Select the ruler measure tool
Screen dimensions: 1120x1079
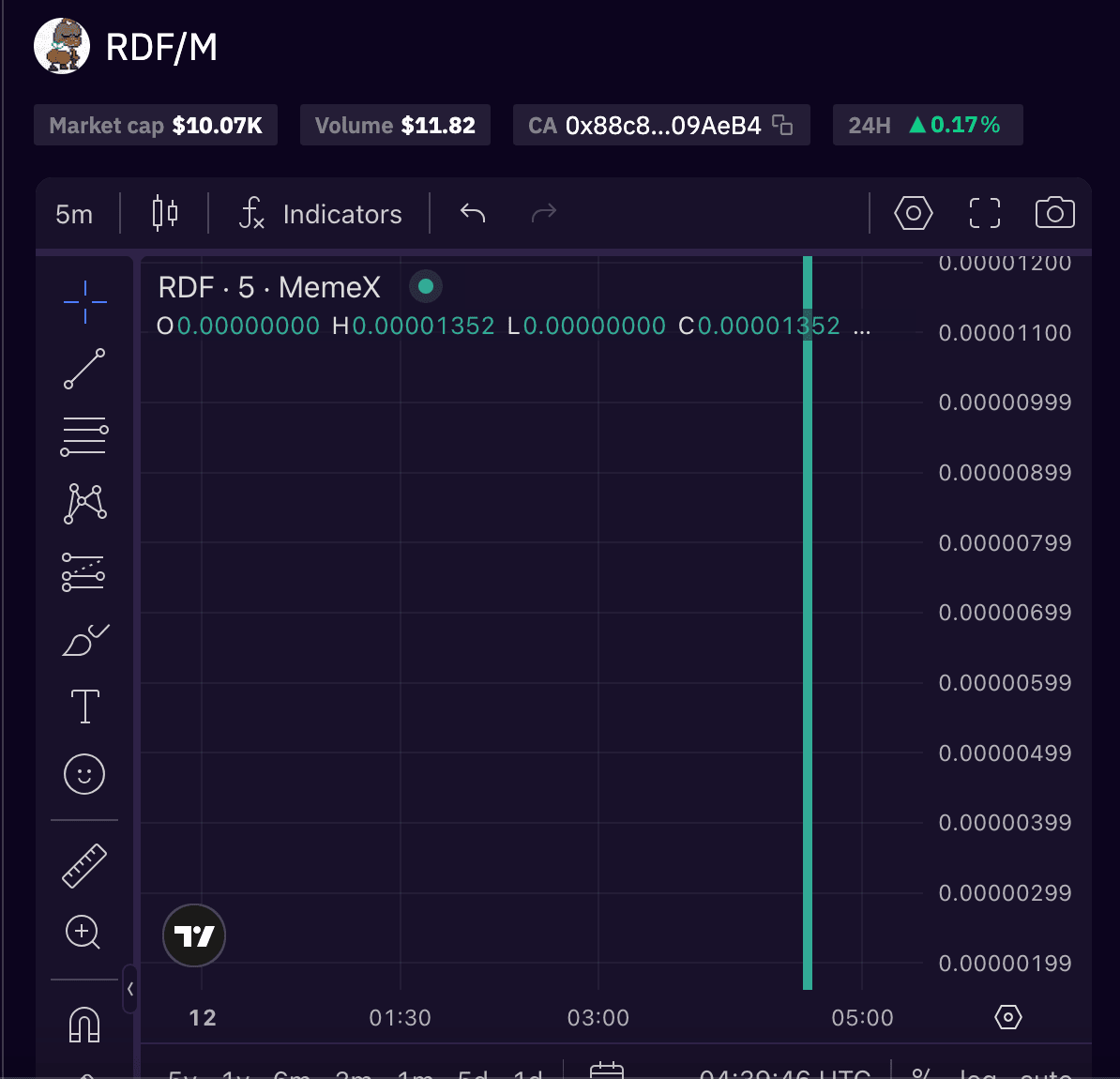(x=84, y=865)
